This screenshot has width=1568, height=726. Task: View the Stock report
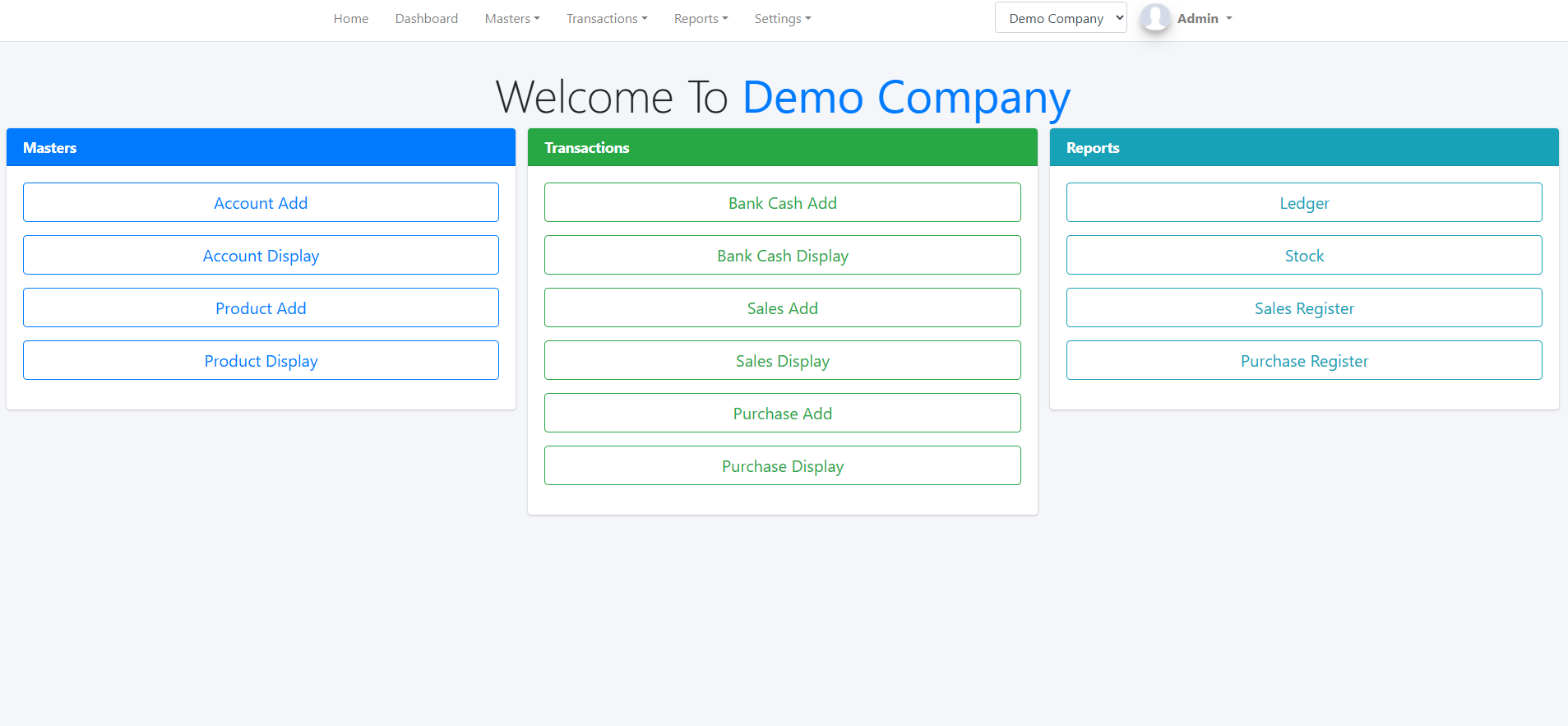point(1303,256)
